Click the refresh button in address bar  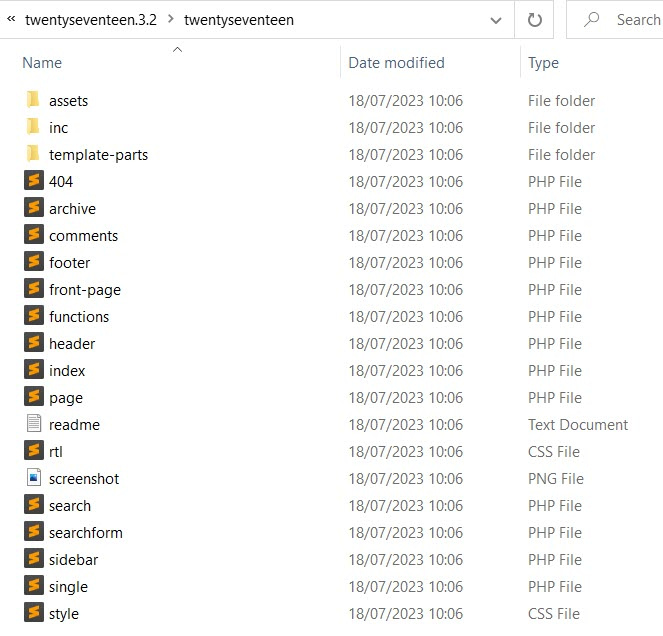534,20
